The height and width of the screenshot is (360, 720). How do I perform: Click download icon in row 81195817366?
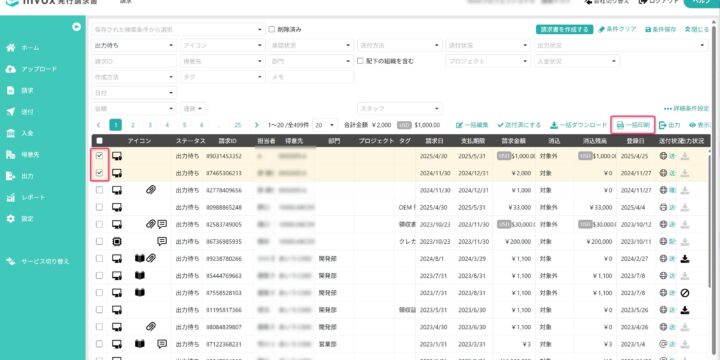685,310
